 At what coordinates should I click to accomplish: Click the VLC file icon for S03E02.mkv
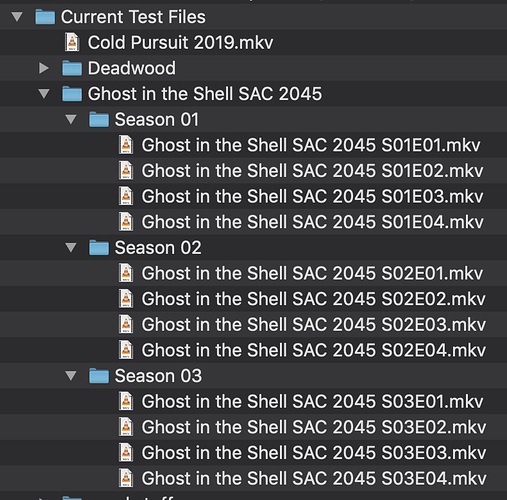[126, 427]
